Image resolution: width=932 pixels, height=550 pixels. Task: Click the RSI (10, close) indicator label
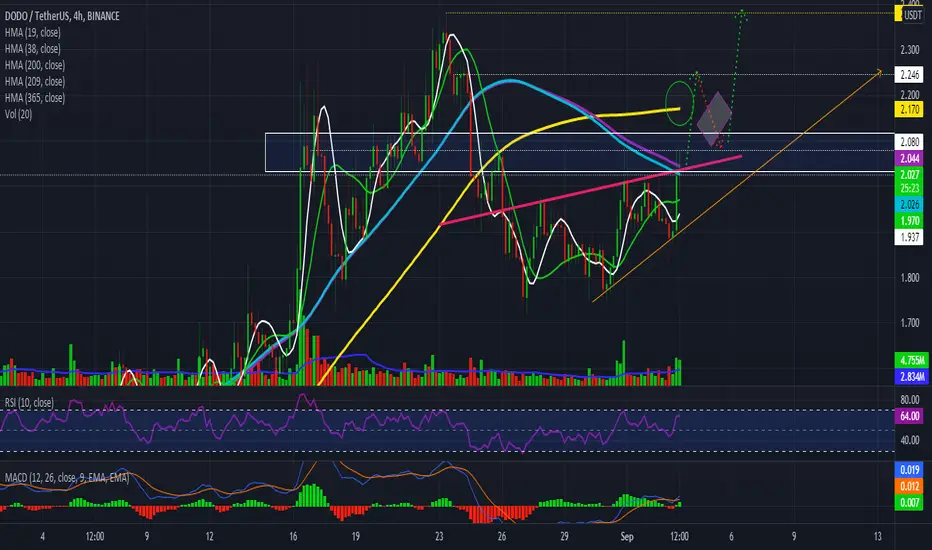29,403
